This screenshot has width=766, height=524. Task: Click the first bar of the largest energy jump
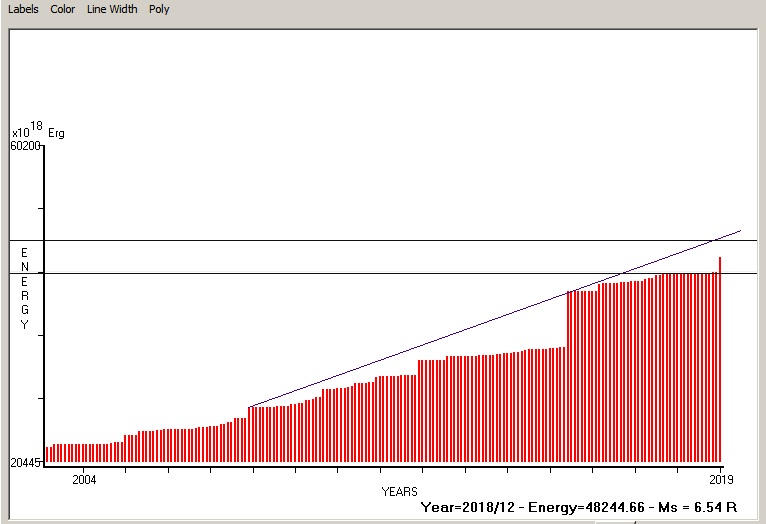click(568, 378)
